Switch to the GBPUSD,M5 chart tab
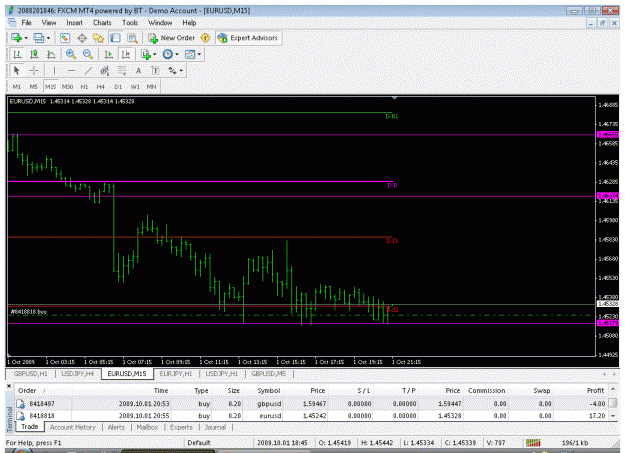625x453 pixels. coord(269,374)
